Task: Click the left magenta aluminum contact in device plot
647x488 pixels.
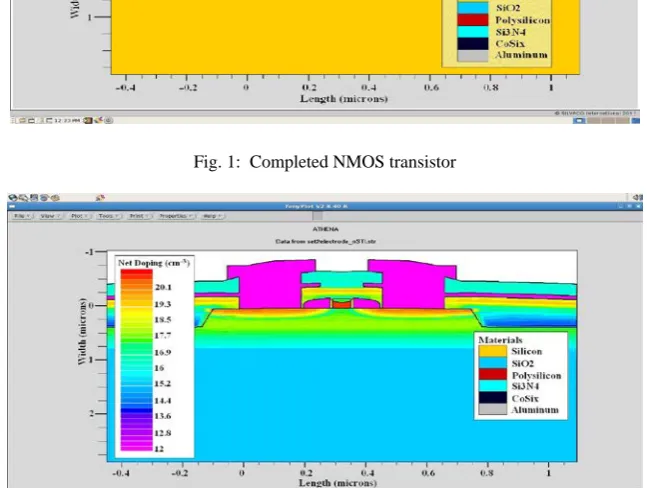Action: point(268,285)
